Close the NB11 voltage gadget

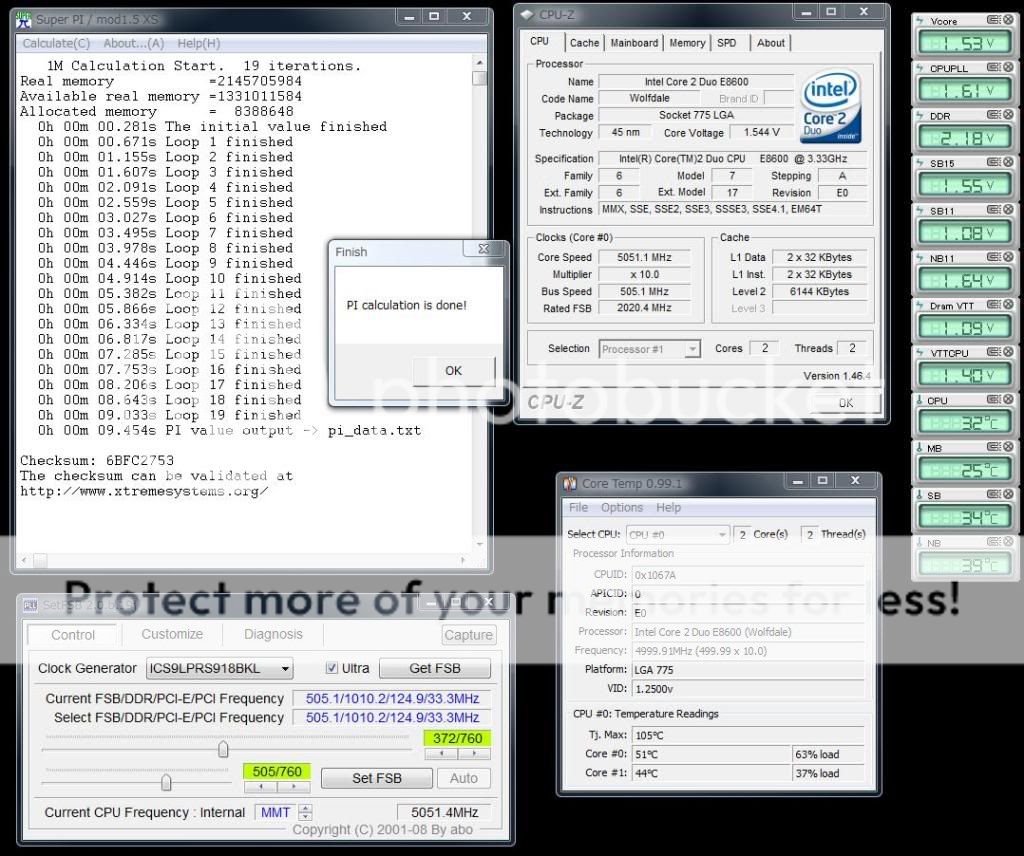pos(1008,257)
